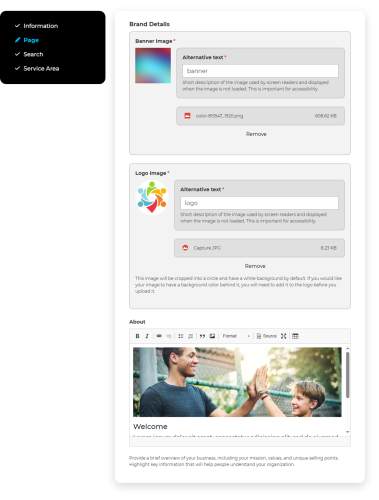Screen dimensions: 379x500
Task: Click the scroll down arrow in About editor
Action: tap(348, 432)
